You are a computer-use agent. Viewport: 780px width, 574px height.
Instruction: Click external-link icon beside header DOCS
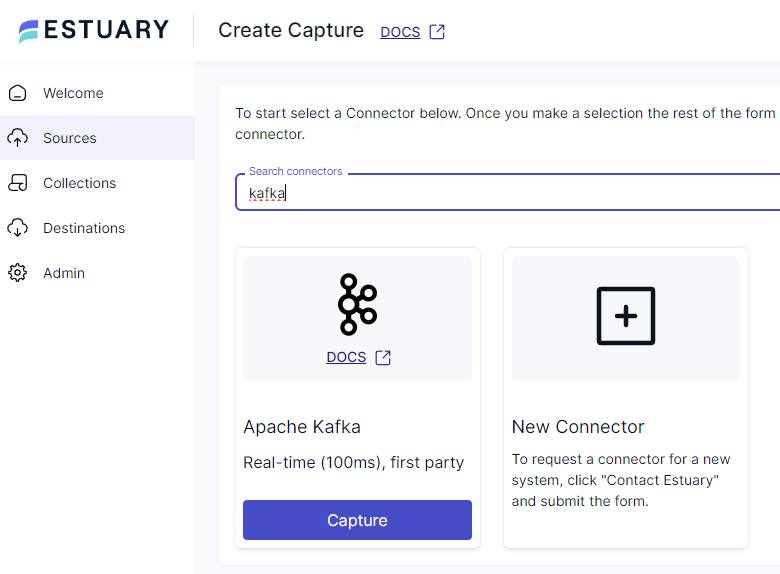tap(437, 32)
